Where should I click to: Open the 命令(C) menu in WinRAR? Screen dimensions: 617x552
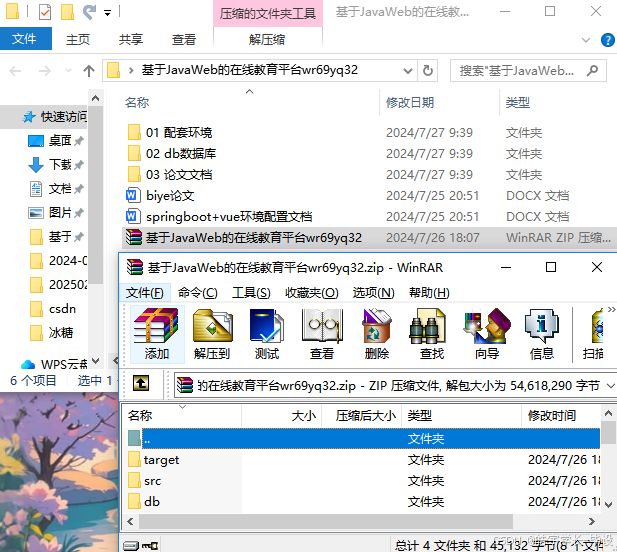[x=198, y=292]
